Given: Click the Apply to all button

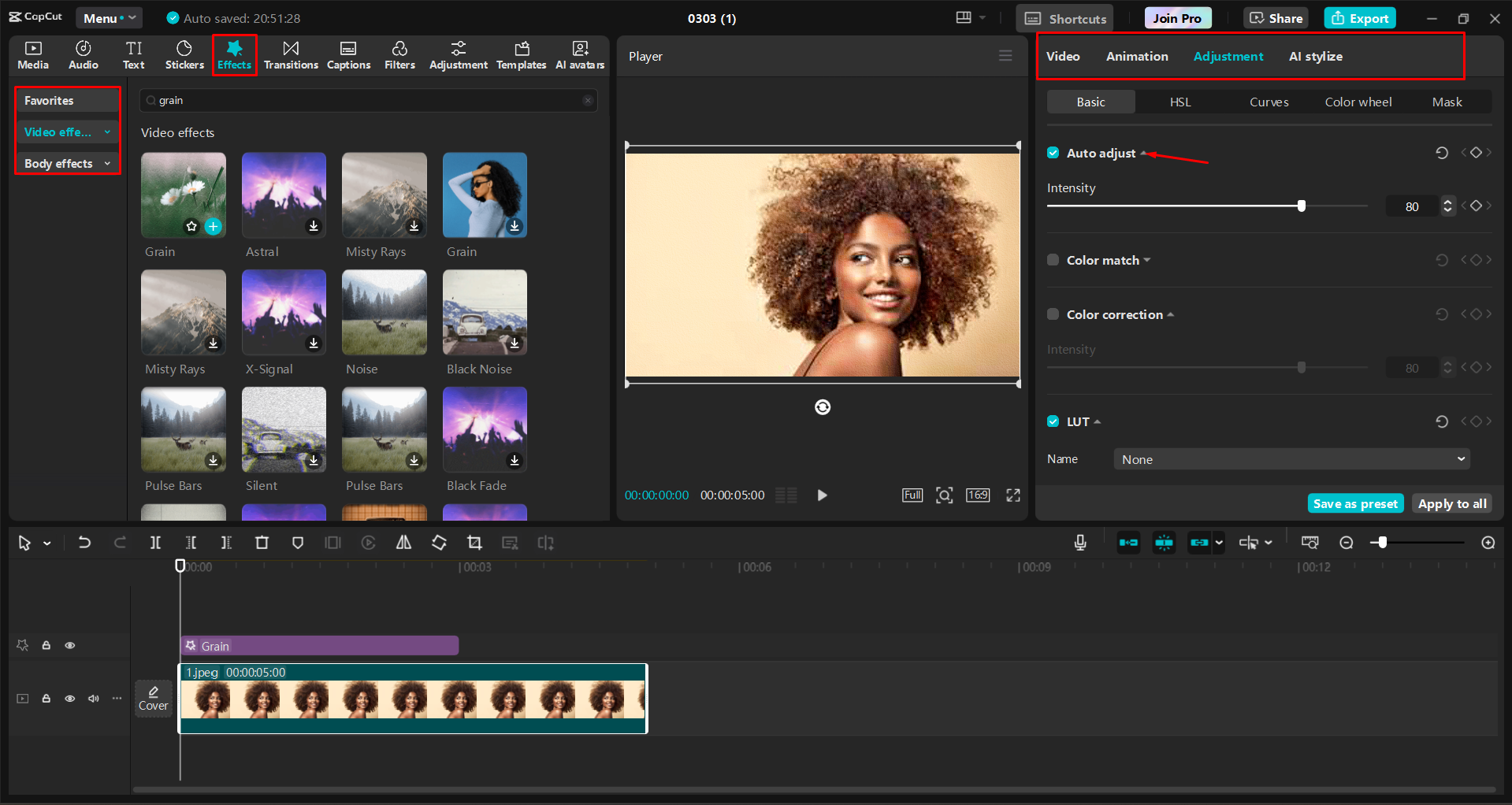Looking at the screenshot, I should click(1451, 503).
